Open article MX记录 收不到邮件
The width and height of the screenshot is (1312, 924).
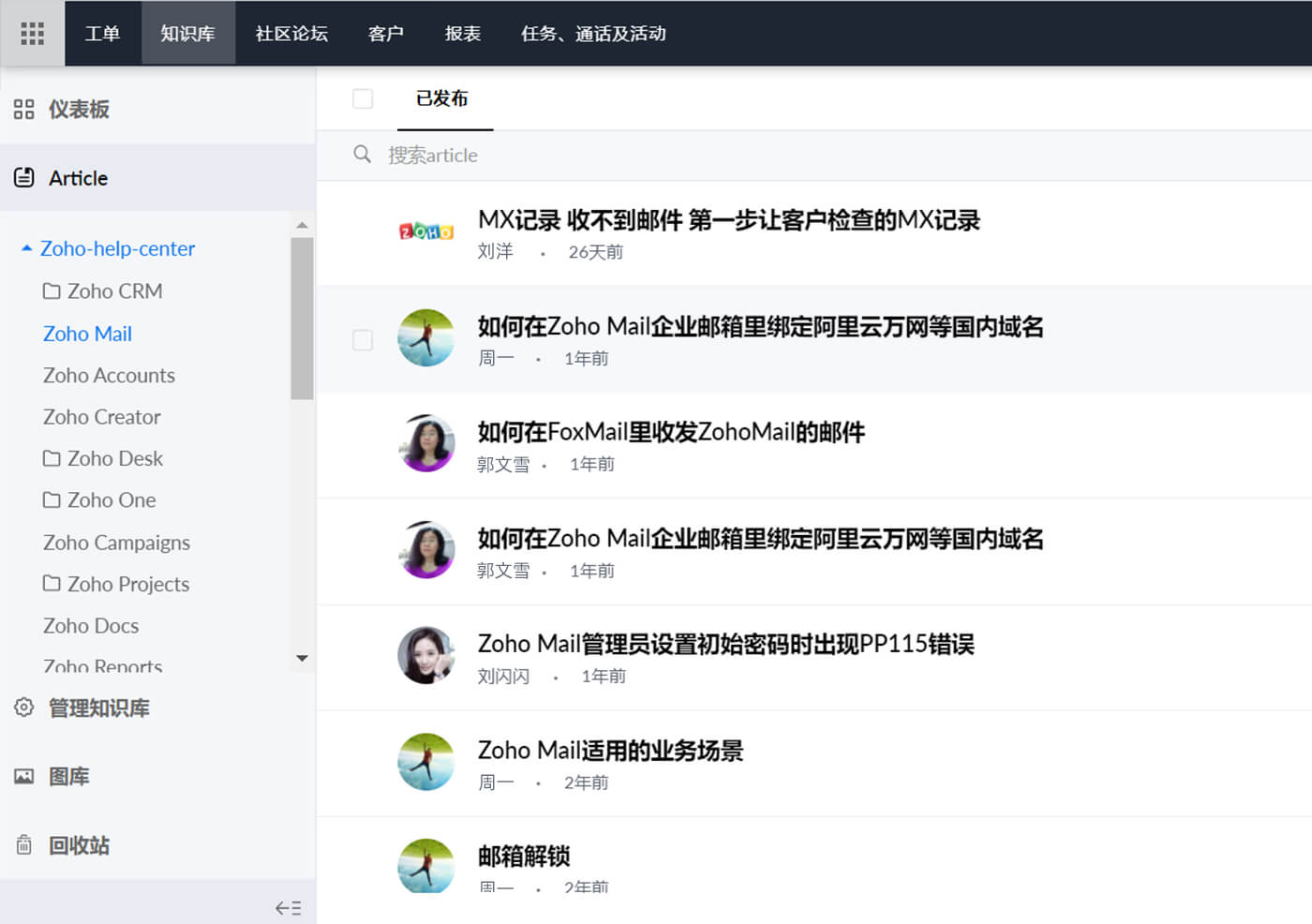click(728, 220)
